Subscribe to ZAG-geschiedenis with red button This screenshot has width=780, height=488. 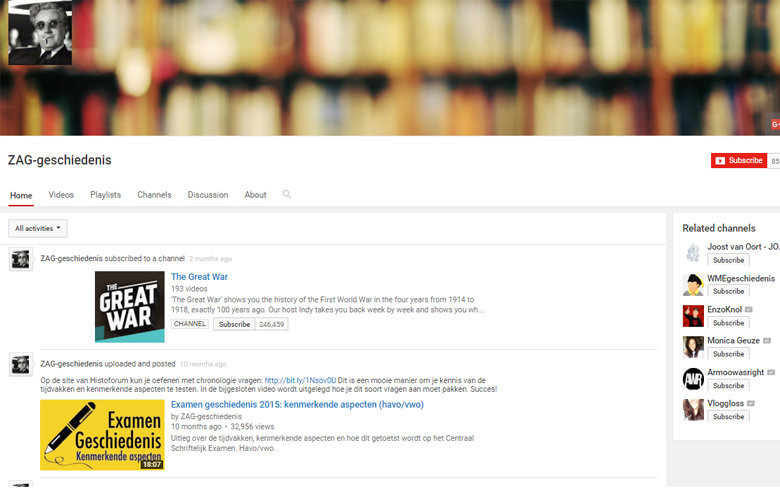[x=739, y=161]
